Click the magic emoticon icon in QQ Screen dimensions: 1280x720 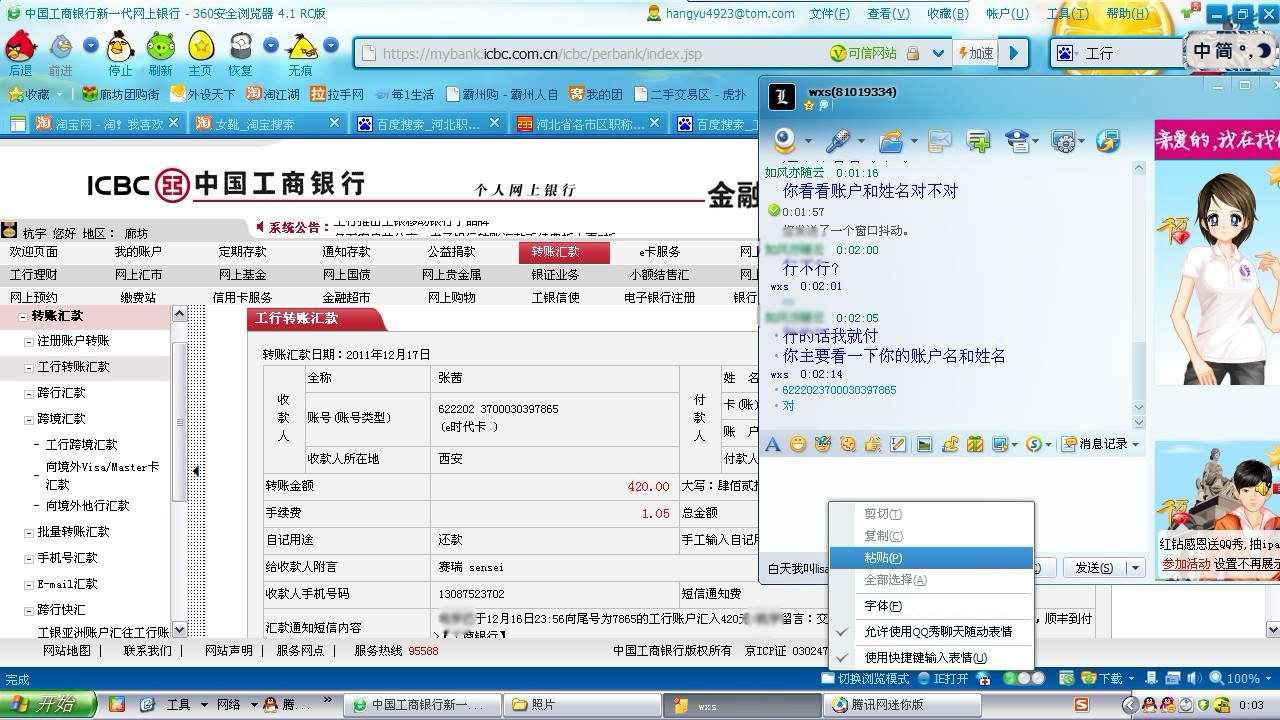(x=823, y=444)
